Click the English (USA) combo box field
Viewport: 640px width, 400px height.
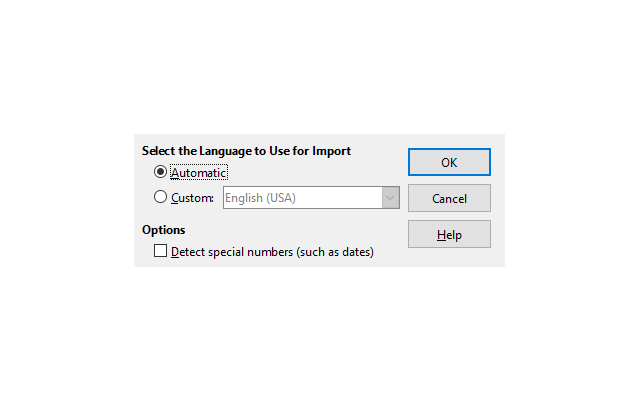coord(311,198)
